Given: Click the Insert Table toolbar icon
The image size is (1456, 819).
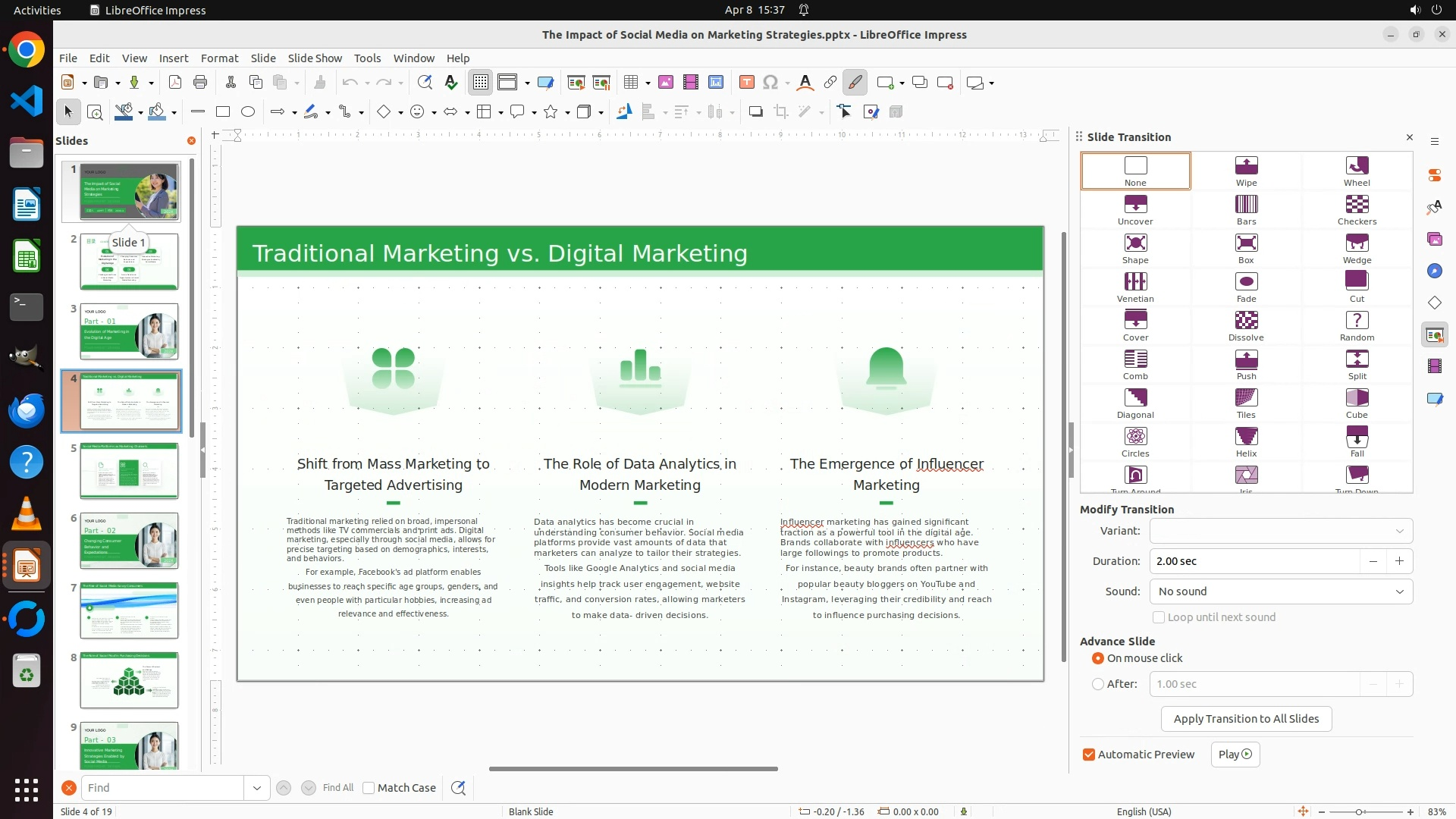Looking at the screenshot, I should coord(630,83).
